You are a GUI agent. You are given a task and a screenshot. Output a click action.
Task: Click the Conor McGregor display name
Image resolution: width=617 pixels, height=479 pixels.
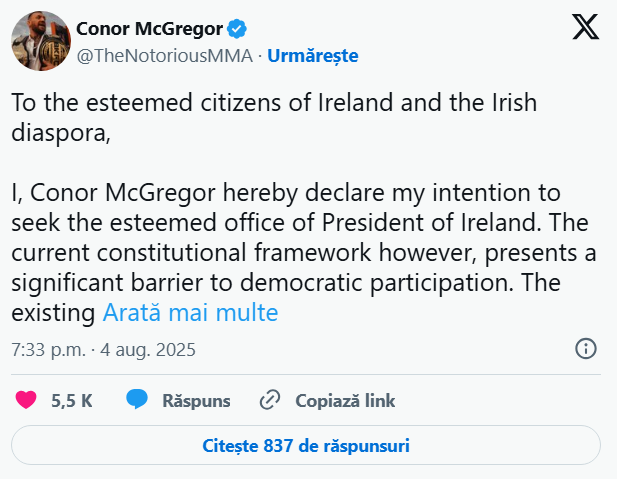point(150,27)
